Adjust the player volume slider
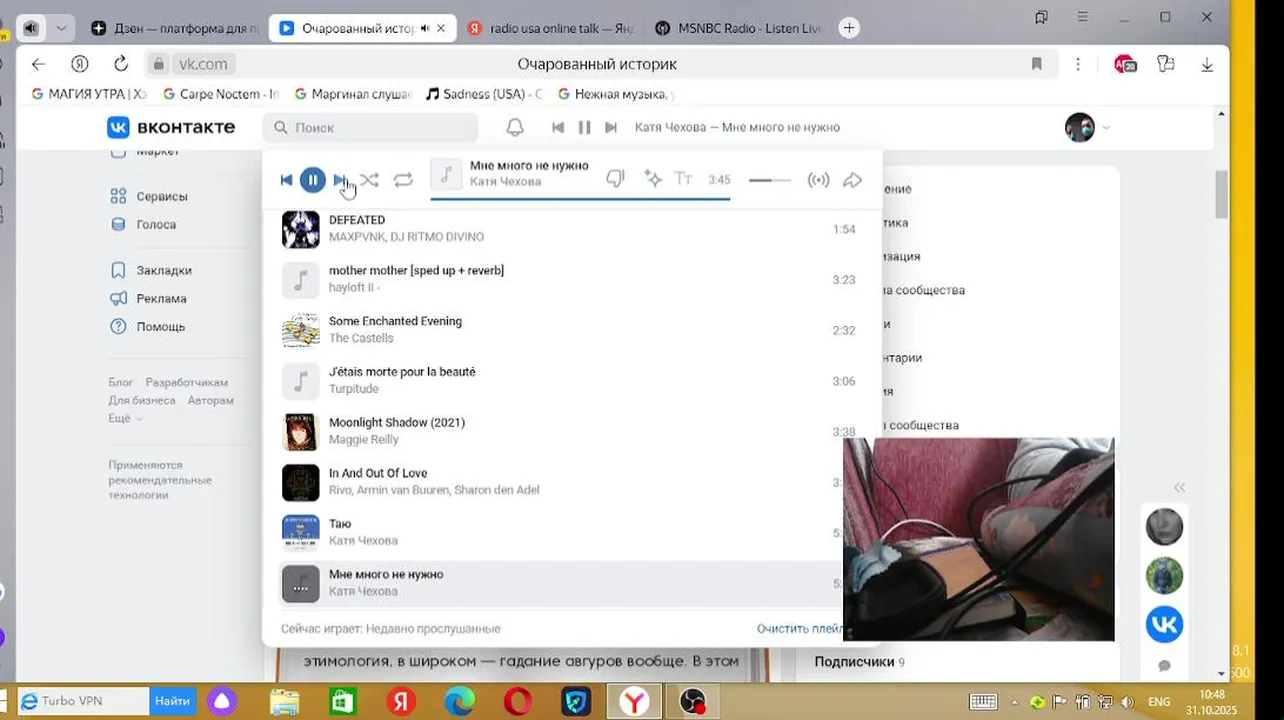Image resolution: width=1284 pixels, height=720 pixels. click(770, 180)
